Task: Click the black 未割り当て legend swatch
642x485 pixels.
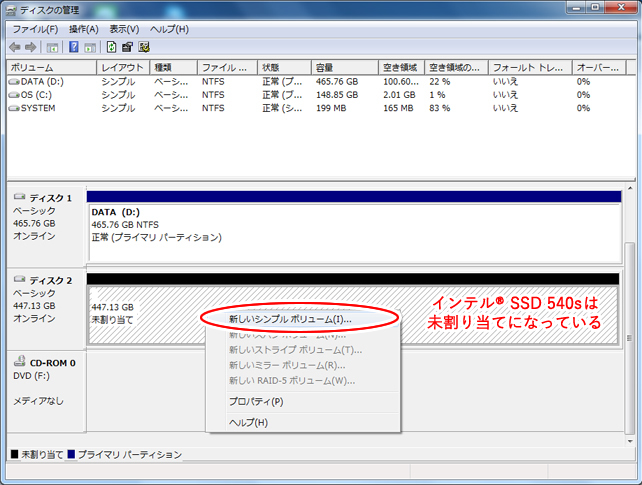Action: 15,454
